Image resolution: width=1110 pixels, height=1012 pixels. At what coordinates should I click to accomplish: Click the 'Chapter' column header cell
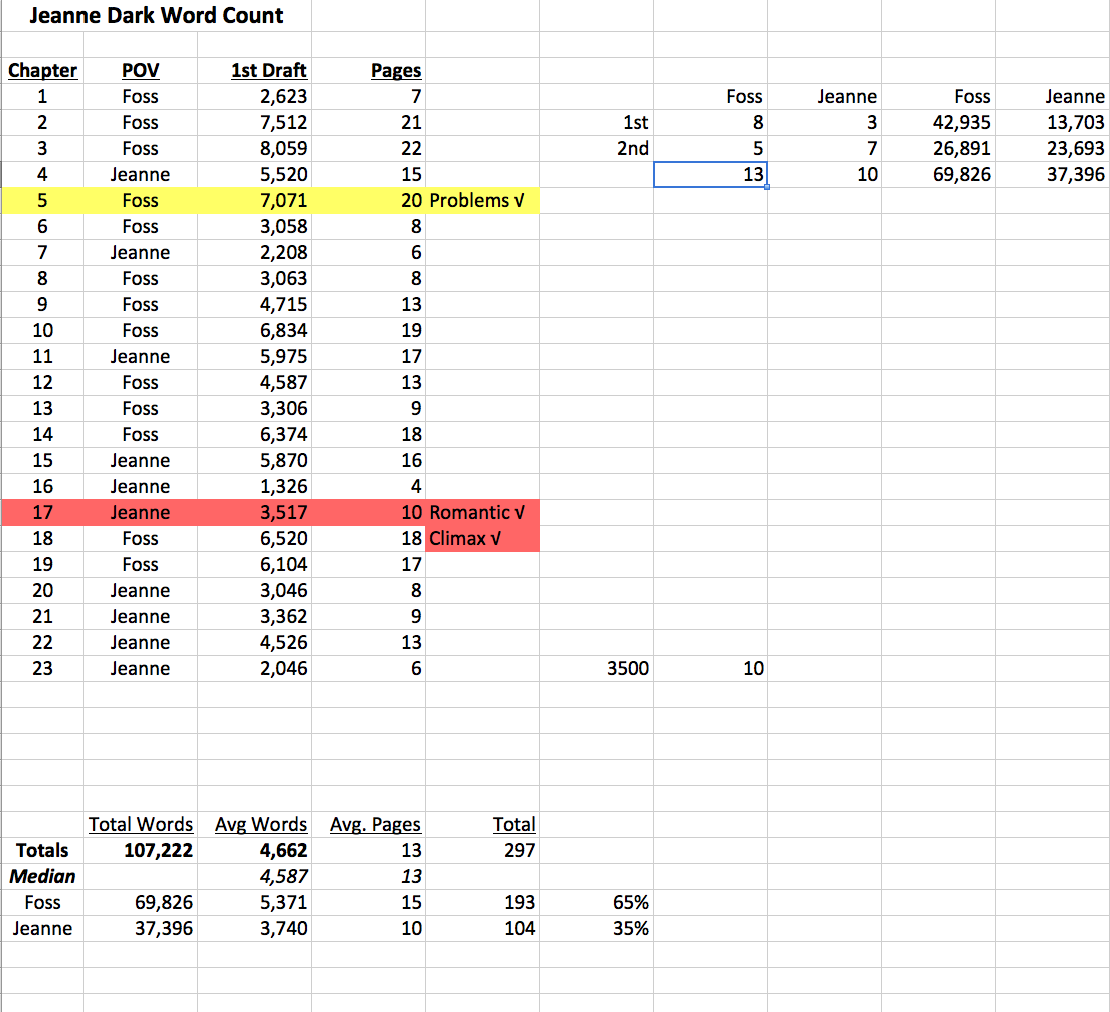point(42,70)
